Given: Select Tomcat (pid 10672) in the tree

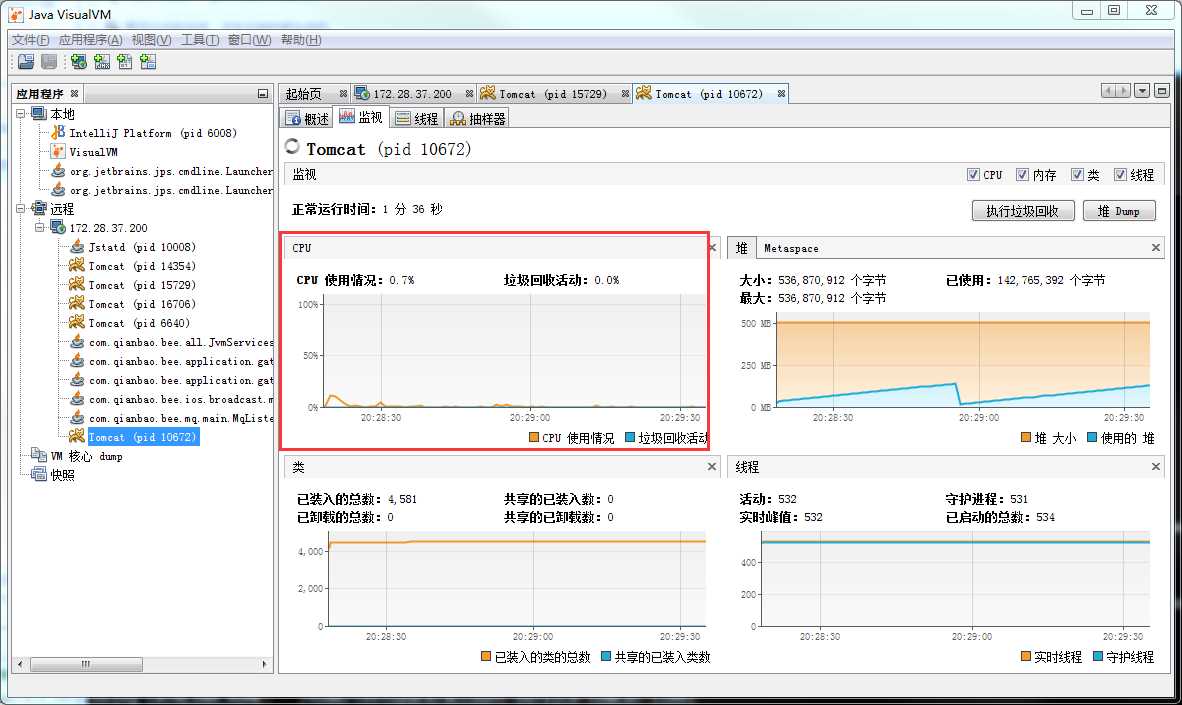Looking at the screenshot, I should point(142,437).
